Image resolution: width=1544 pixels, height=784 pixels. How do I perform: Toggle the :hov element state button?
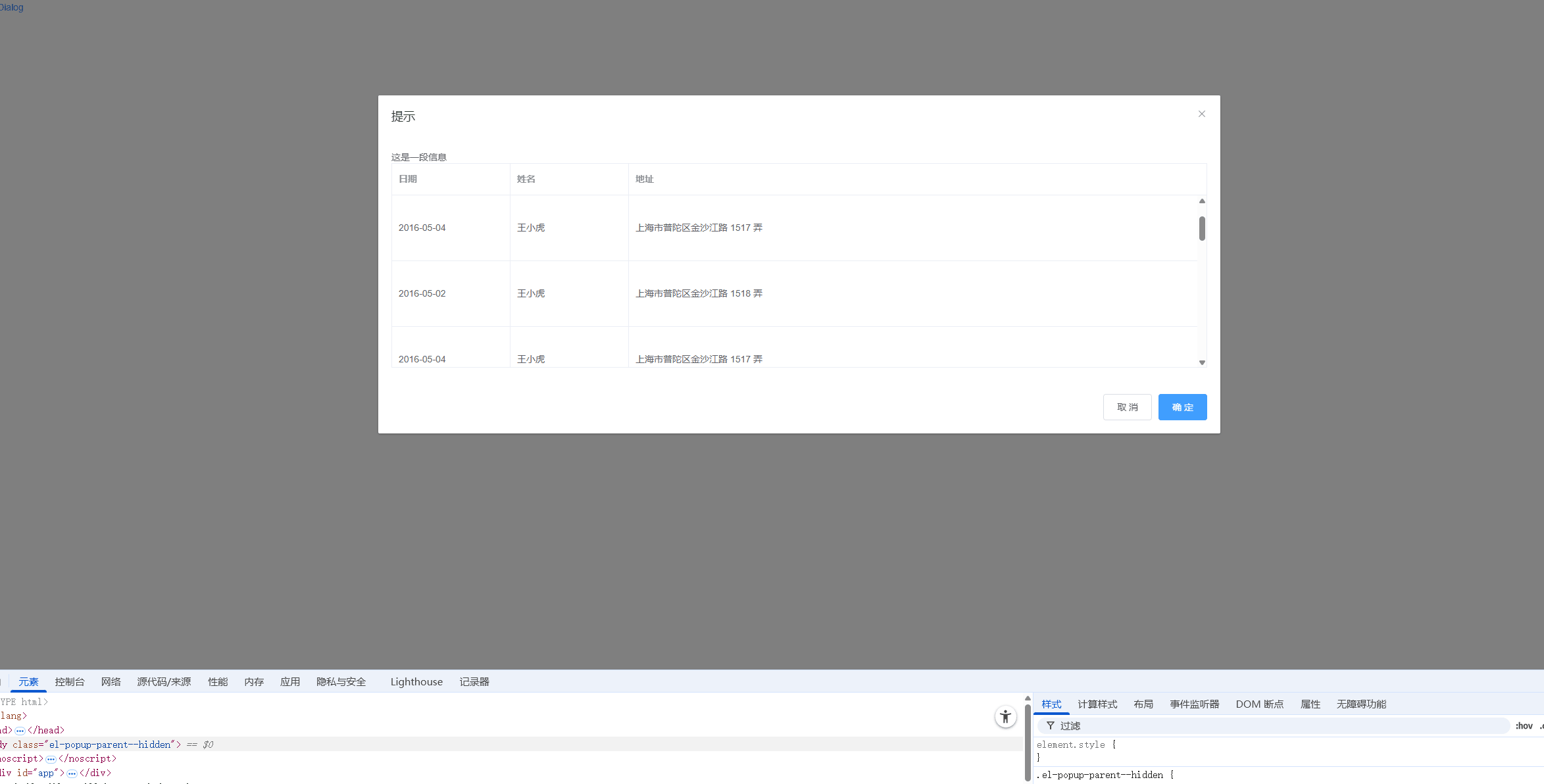(1524, 725)
